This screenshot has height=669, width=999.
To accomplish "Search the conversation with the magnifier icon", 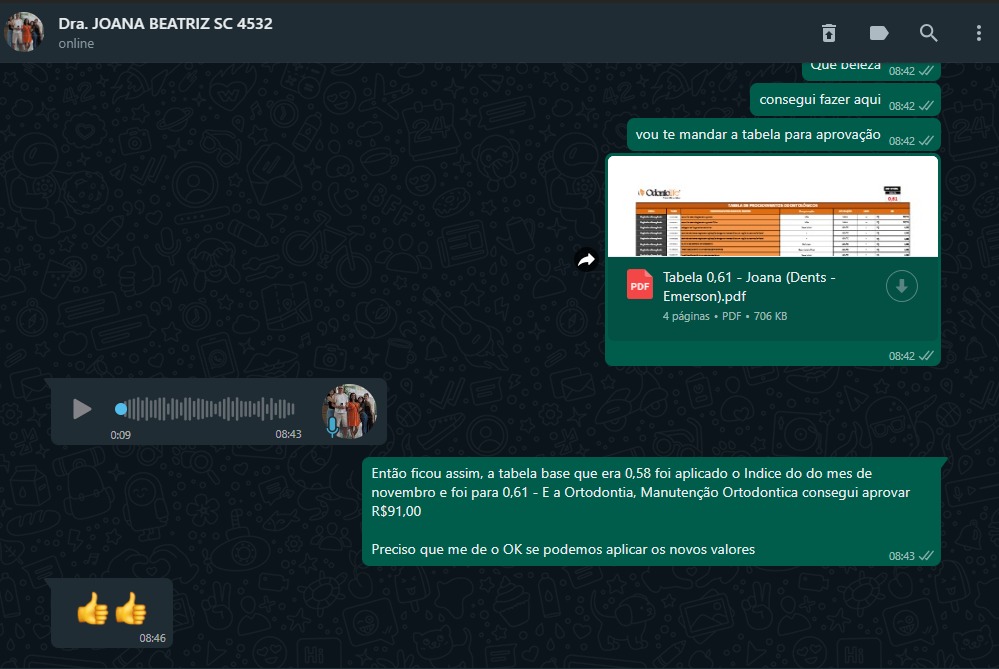I will (928, 32).
